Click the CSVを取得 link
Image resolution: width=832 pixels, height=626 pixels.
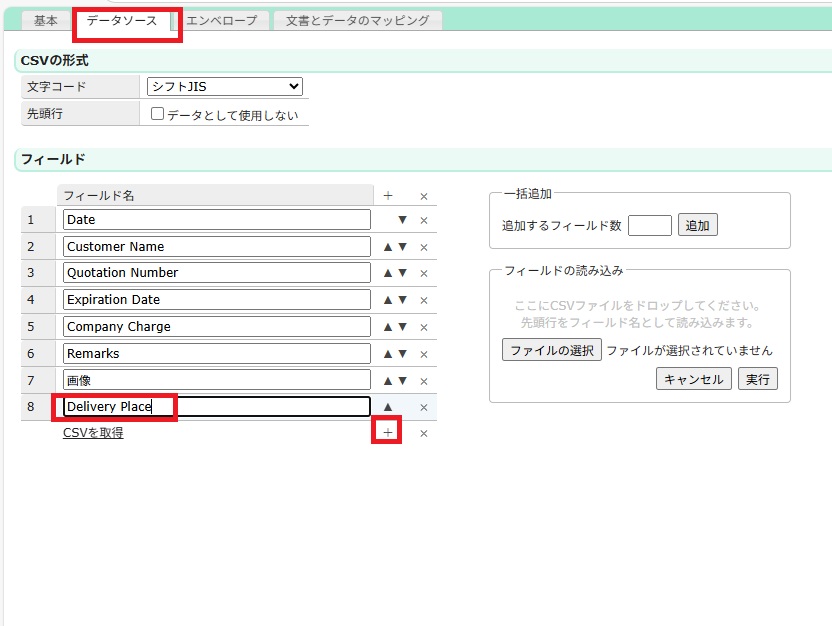point(93,433)
